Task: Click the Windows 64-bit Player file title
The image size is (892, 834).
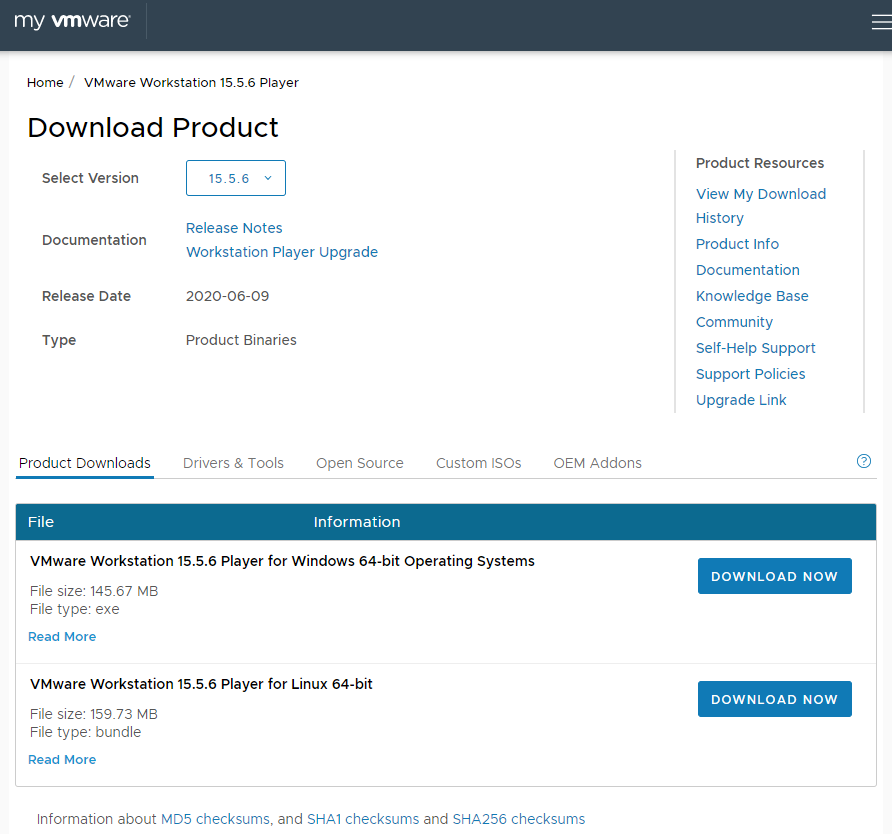Action: point(282,561)
